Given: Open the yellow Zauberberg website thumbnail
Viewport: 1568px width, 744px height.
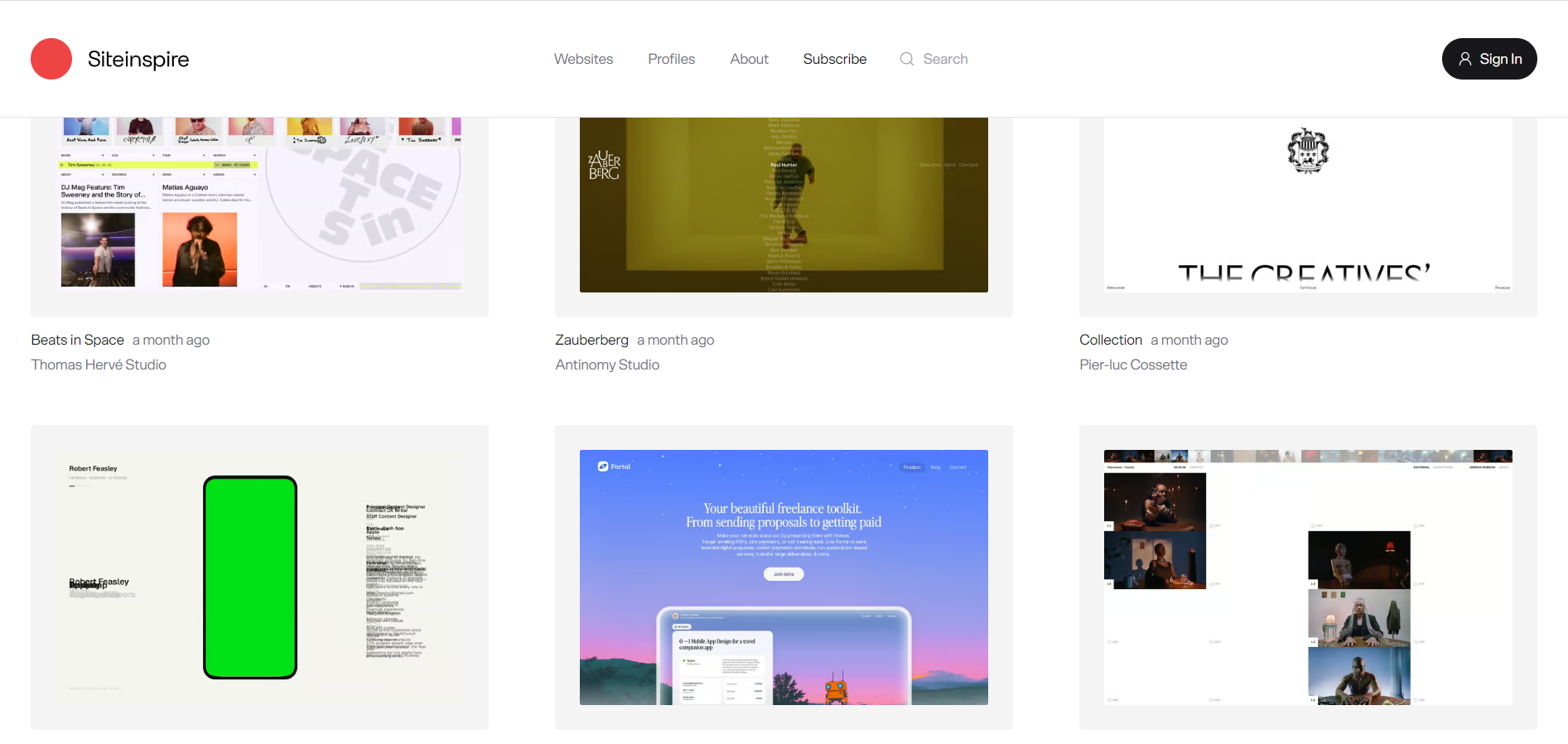Looking at the screenshot, I should (784, 217).
